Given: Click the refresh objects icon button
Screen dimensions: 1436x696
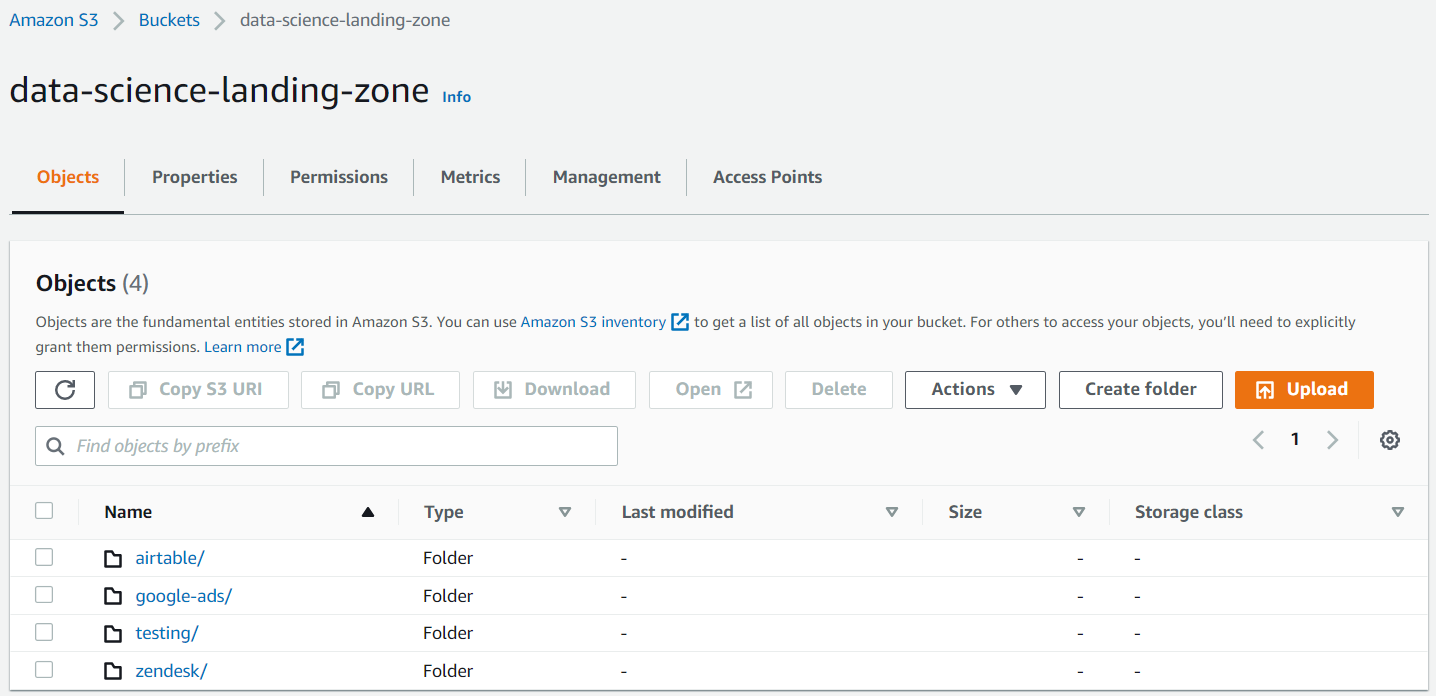Looking at the screenshot, I should pyautogui.click(x=65, y=390).
